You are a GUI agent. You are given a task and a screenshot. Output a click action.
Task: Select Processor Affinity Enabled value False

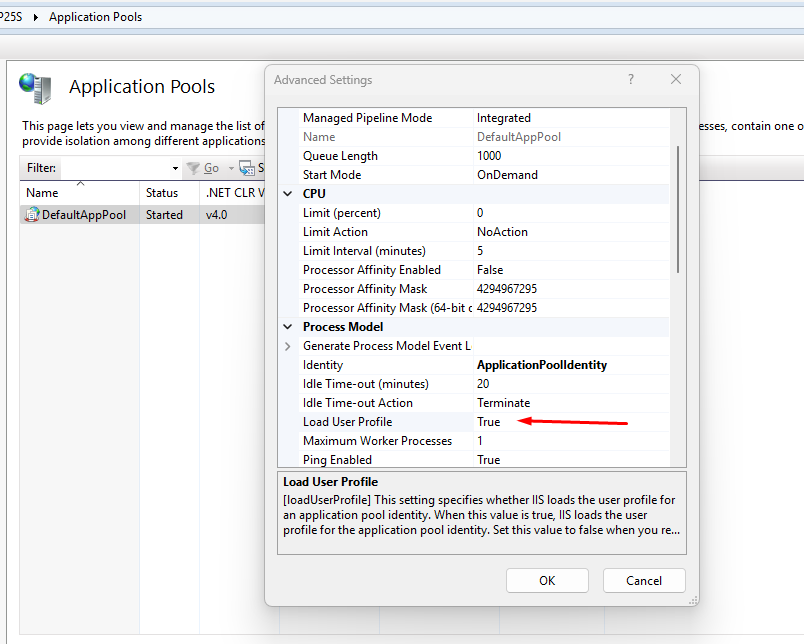click(x=490, y=270)
